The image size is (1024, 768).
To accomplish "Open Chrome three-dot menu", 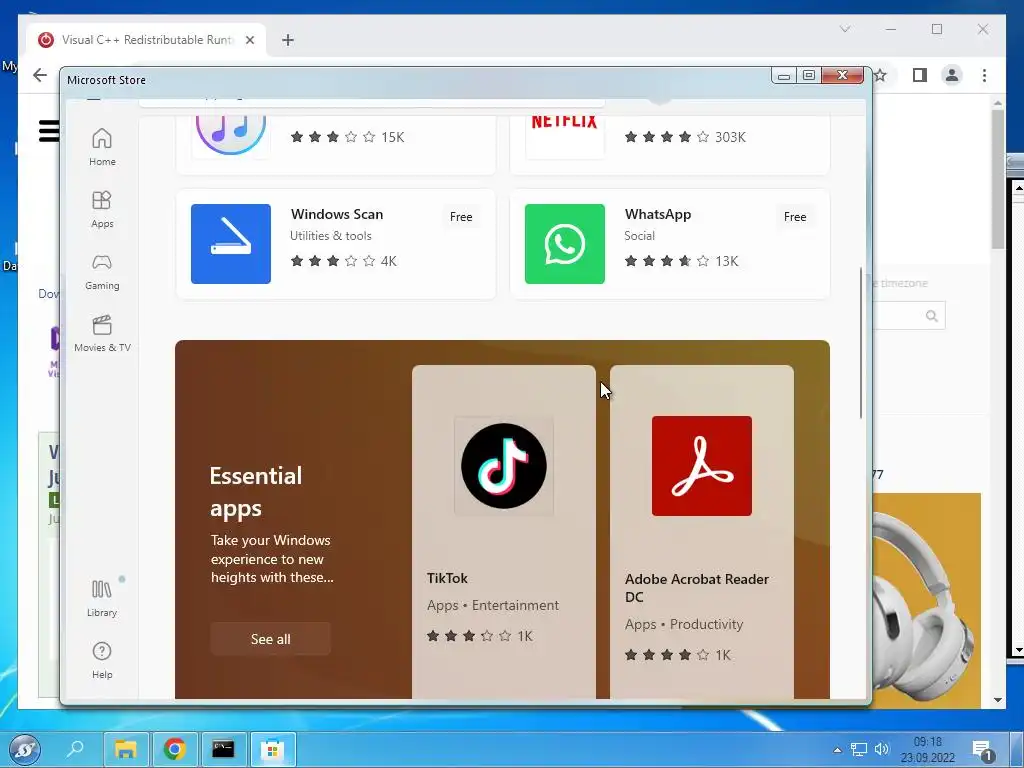I will (x=984, y=75).
